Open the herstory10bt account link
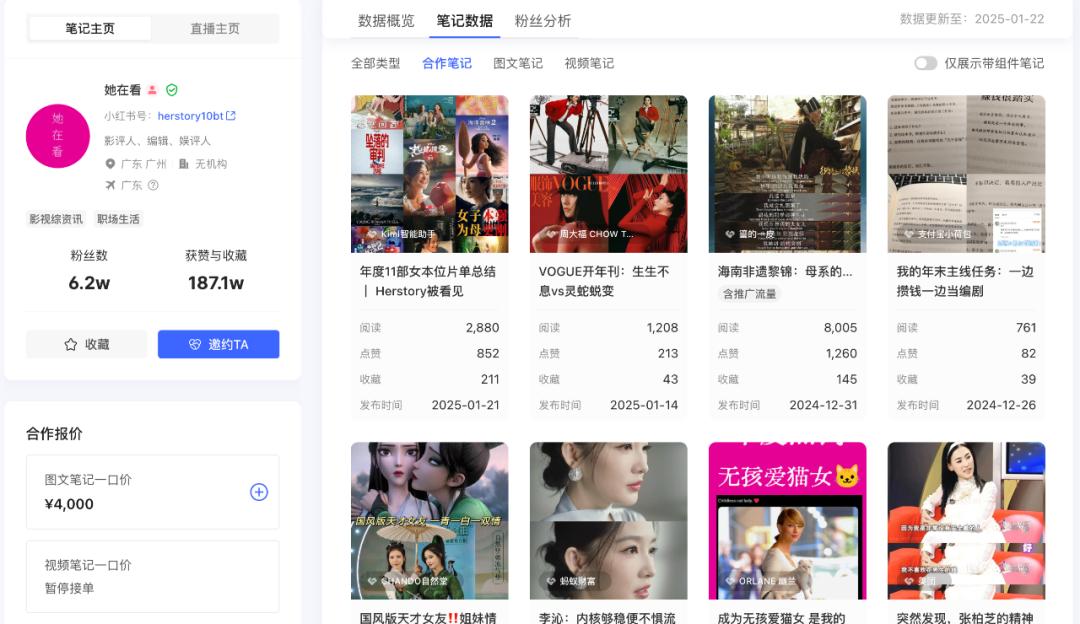Screen dimensions: 1080x624 tap(190, 116)
